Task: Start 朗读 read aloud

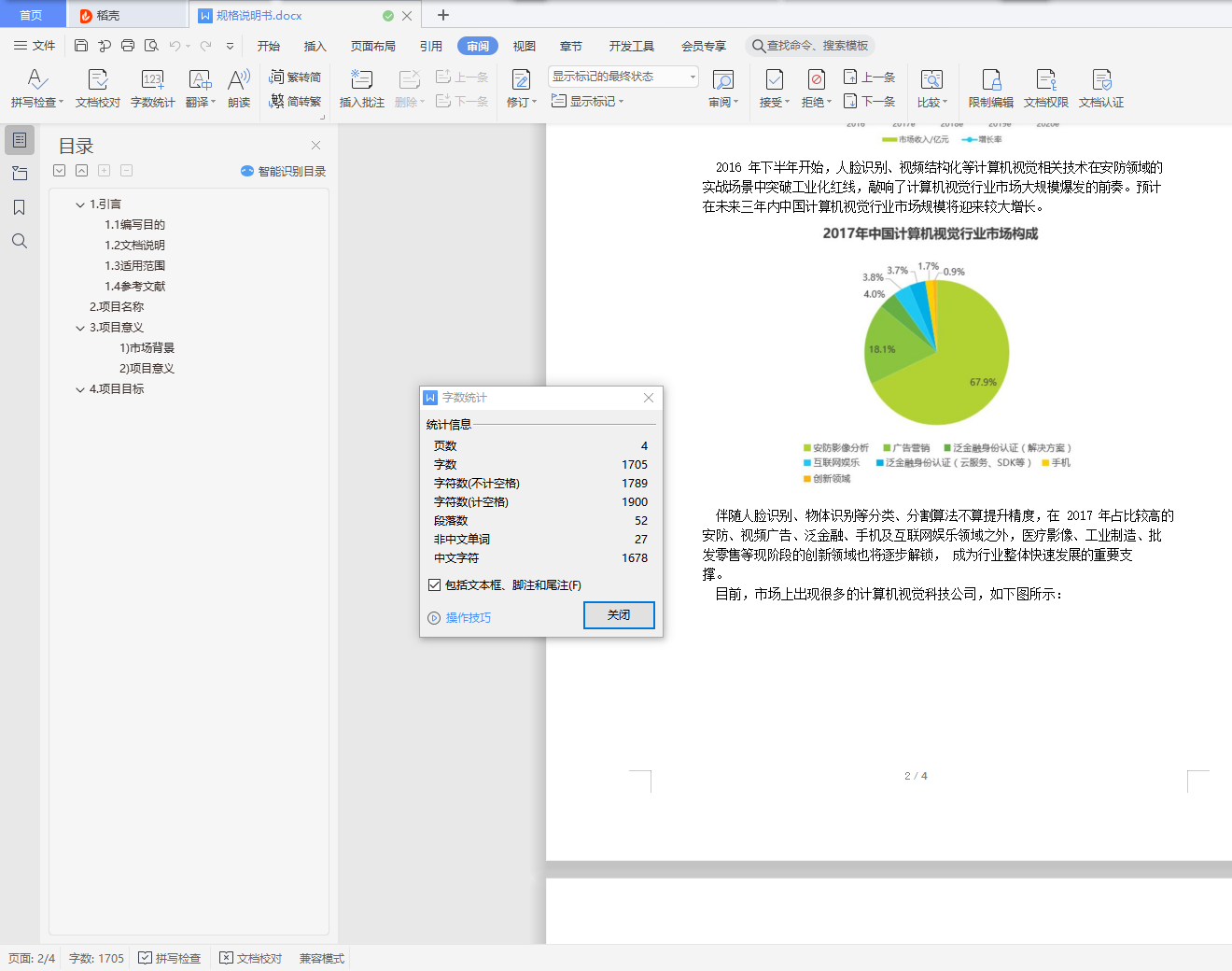Action: point(239,89)
